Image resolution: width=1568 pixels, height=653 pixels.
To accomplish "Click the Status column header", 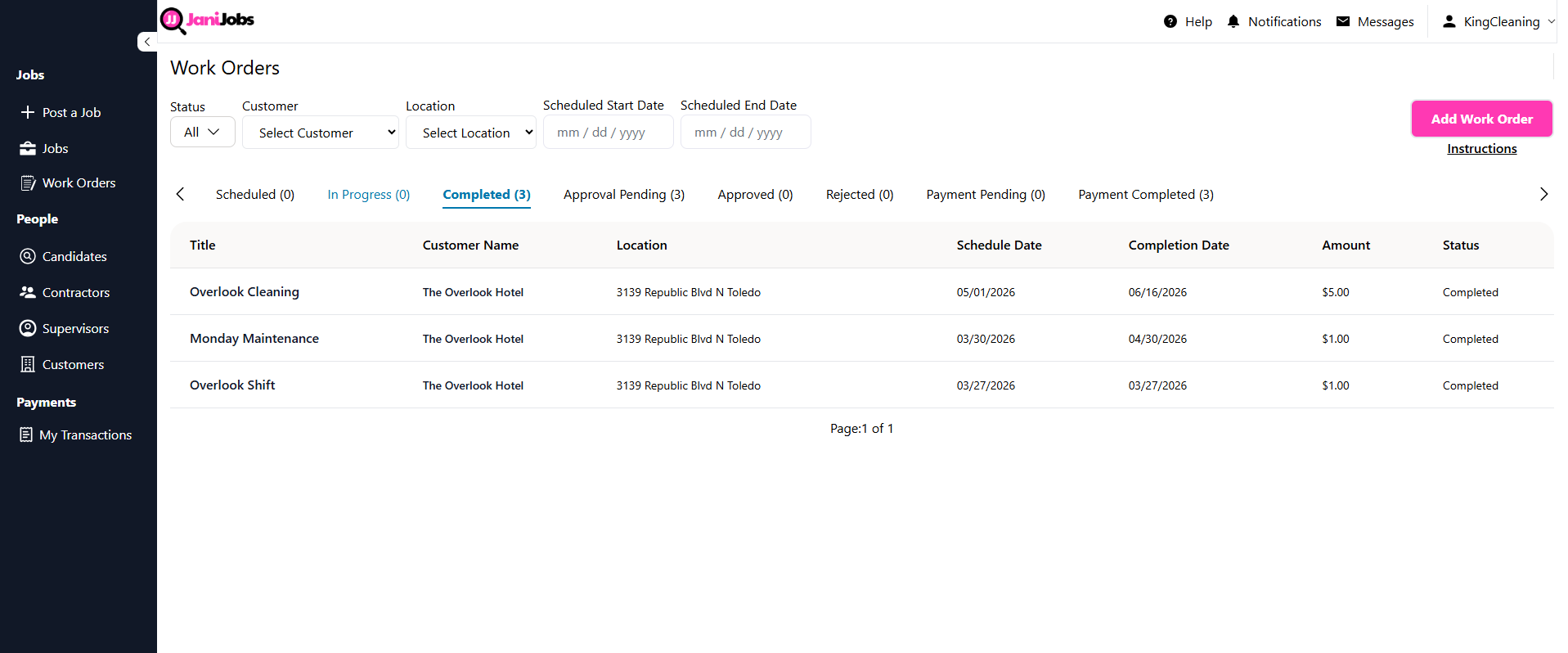I will click(x=1461, y=245).
